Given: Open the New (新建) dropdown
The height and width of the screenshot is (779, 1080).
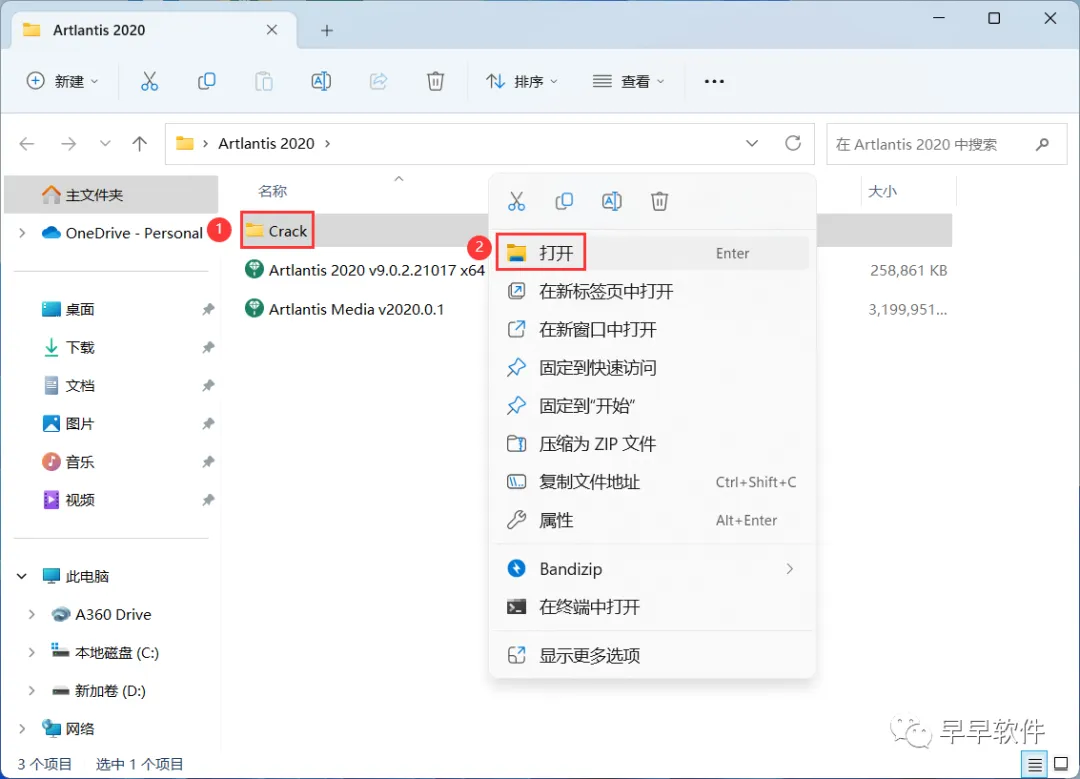Looking at the screenshot, I should 63,81.
